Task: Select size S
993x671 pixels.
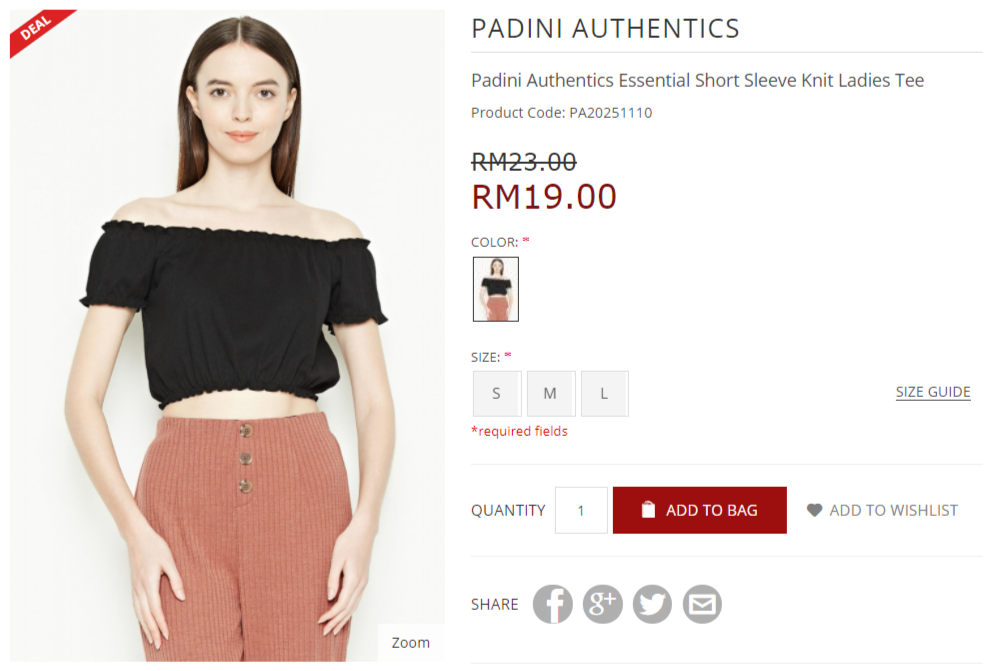Action: [x=497, y=394]
